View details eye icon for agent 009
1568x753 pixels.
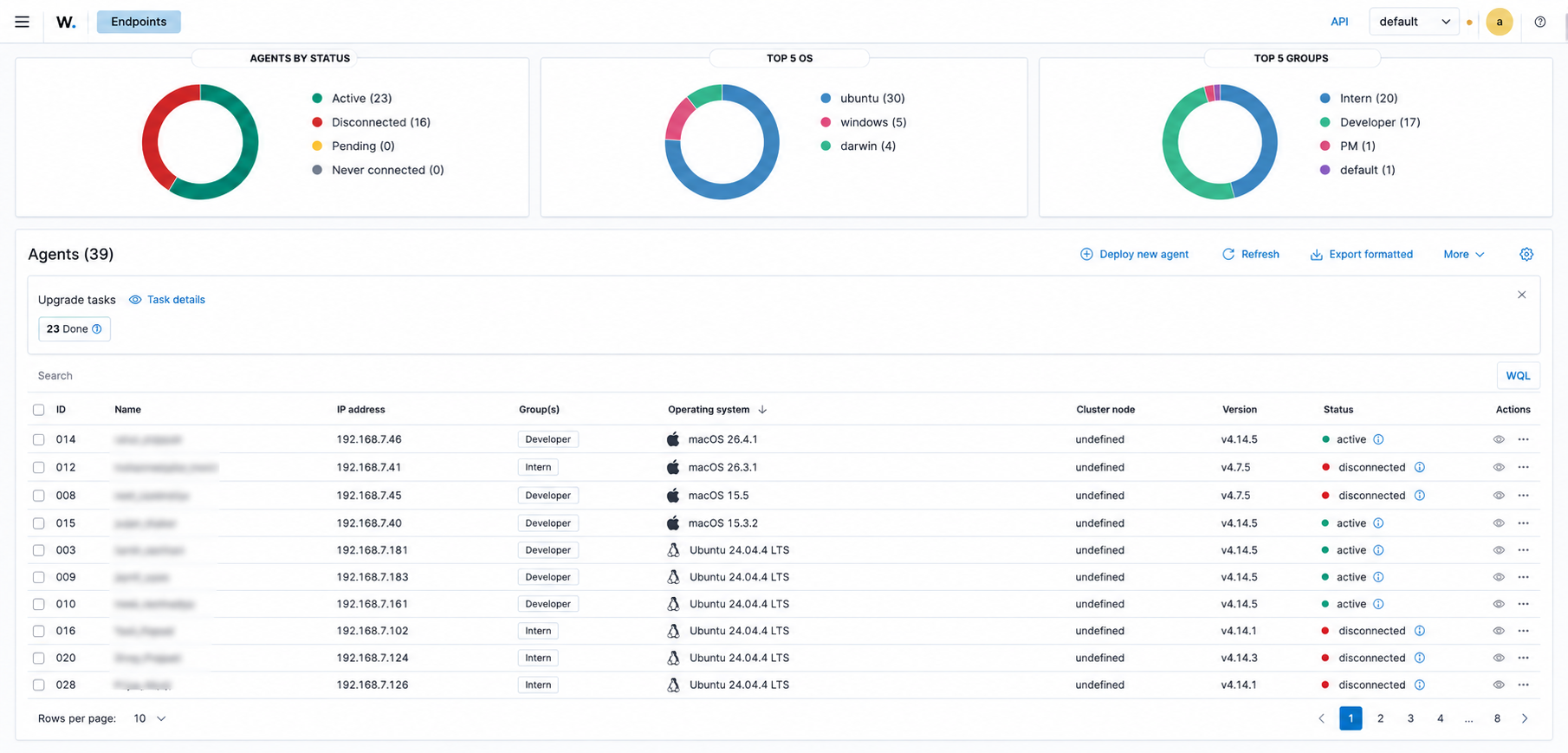tap(1499, 577)
